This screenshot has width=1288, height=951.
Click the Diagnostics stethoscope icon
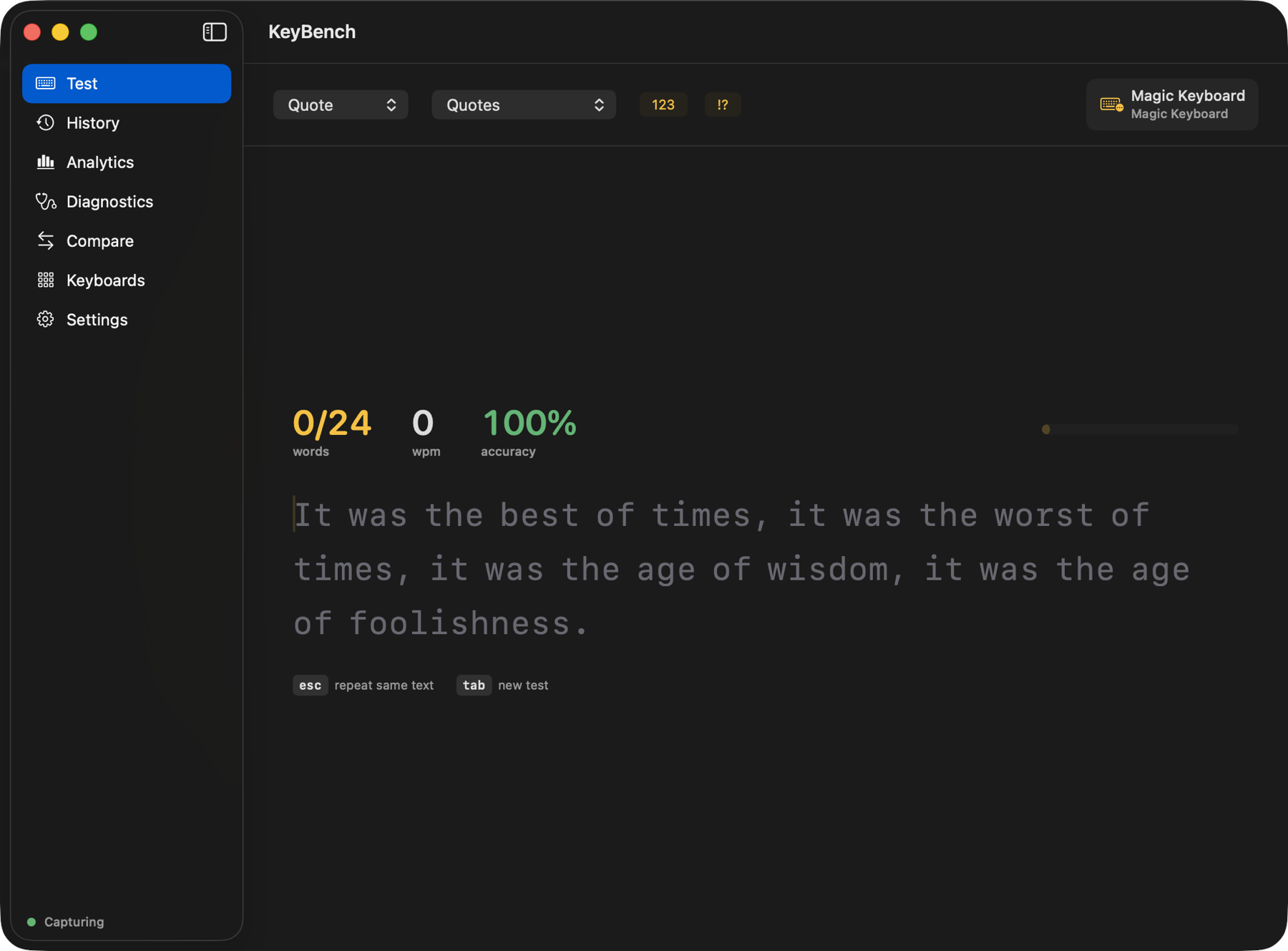click(x=46, y=202)
